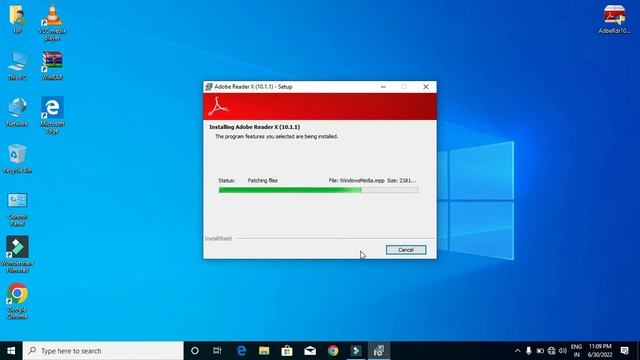Click the "Patching files" status text

262,180
